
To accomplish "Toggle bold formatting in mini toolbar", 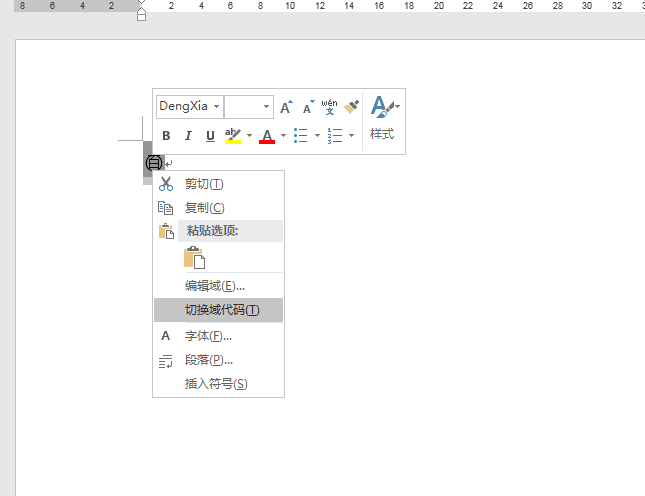I will 166,136.
